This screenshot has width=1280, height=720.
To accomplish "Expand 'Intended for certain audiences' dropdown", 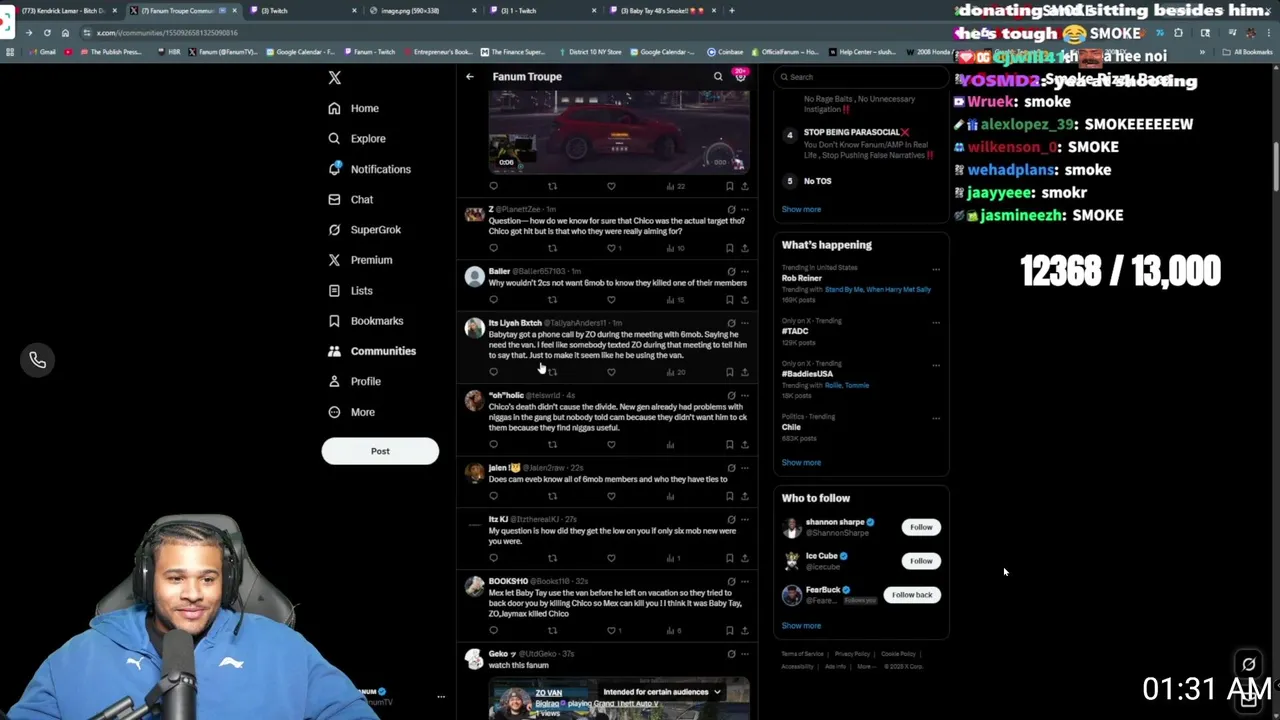I will point(662,692).
